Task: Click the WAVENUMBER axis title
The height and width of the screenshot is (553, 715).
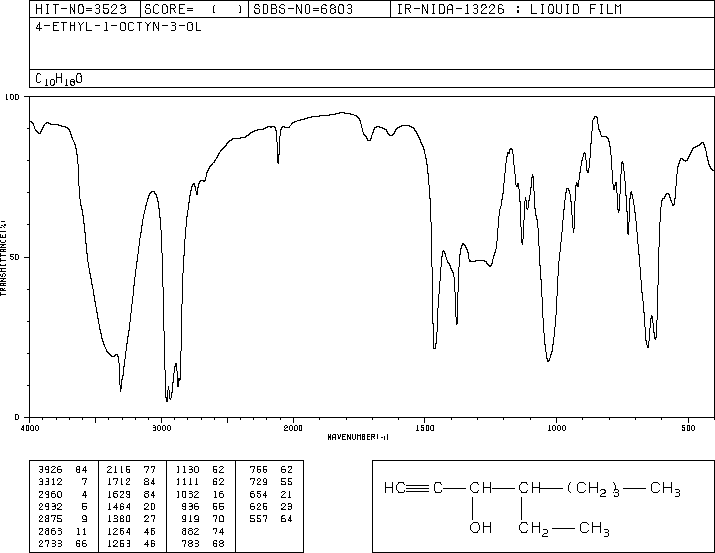Action: [358, 437]
